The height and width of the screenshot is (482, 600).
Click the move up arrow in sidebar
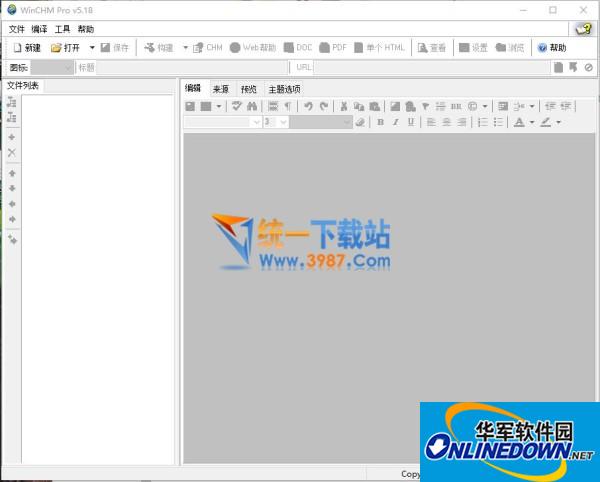(x=12, y=173)
